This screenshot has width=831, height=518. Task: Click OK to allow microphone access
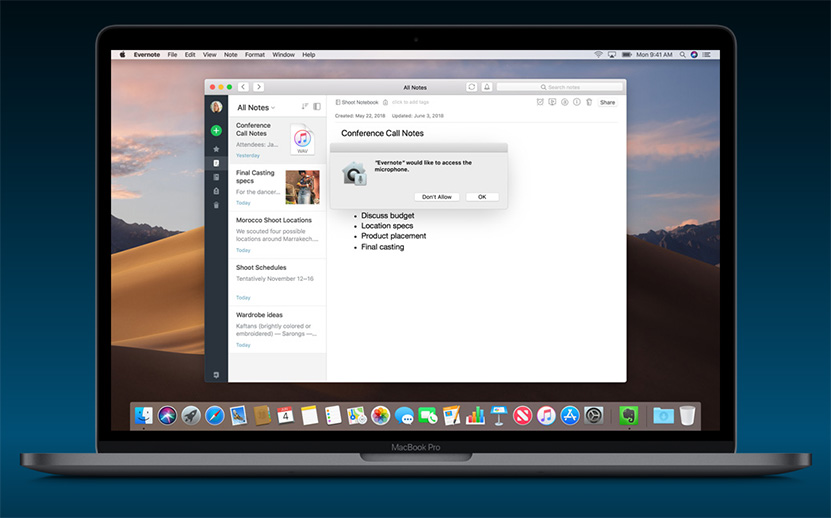482,197
